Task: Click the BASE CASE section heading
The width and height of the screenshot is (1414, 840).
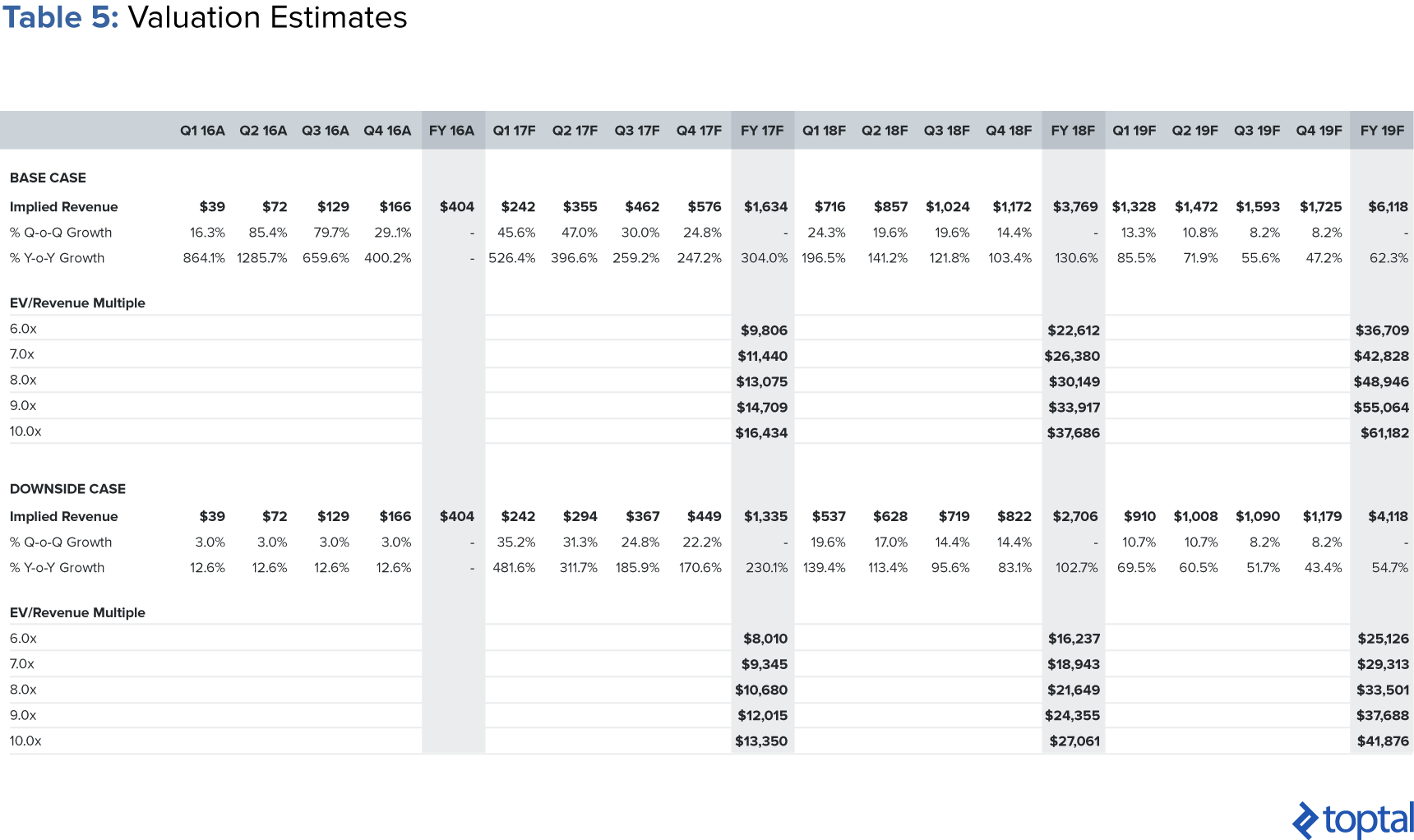Action: [x=48, y=178]
